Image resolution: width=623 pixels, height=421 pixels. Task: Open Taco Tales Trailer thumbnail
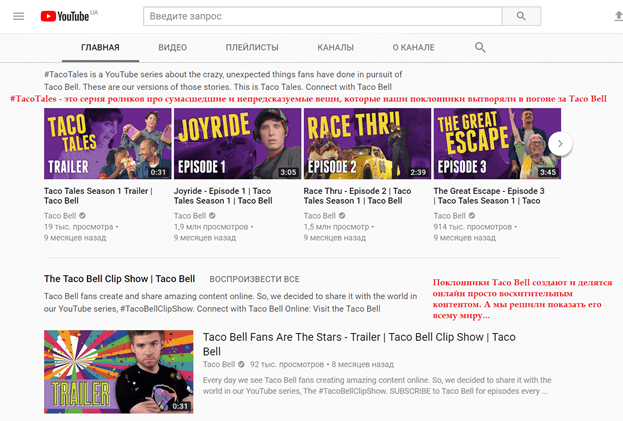108,143
